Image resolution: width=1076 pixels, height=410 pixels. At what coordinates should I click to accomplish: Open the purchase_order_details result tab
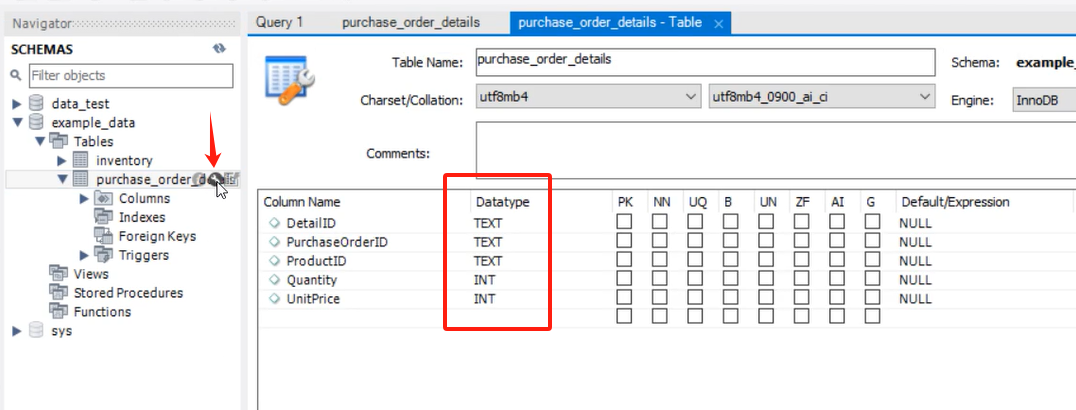click(411, 22)
